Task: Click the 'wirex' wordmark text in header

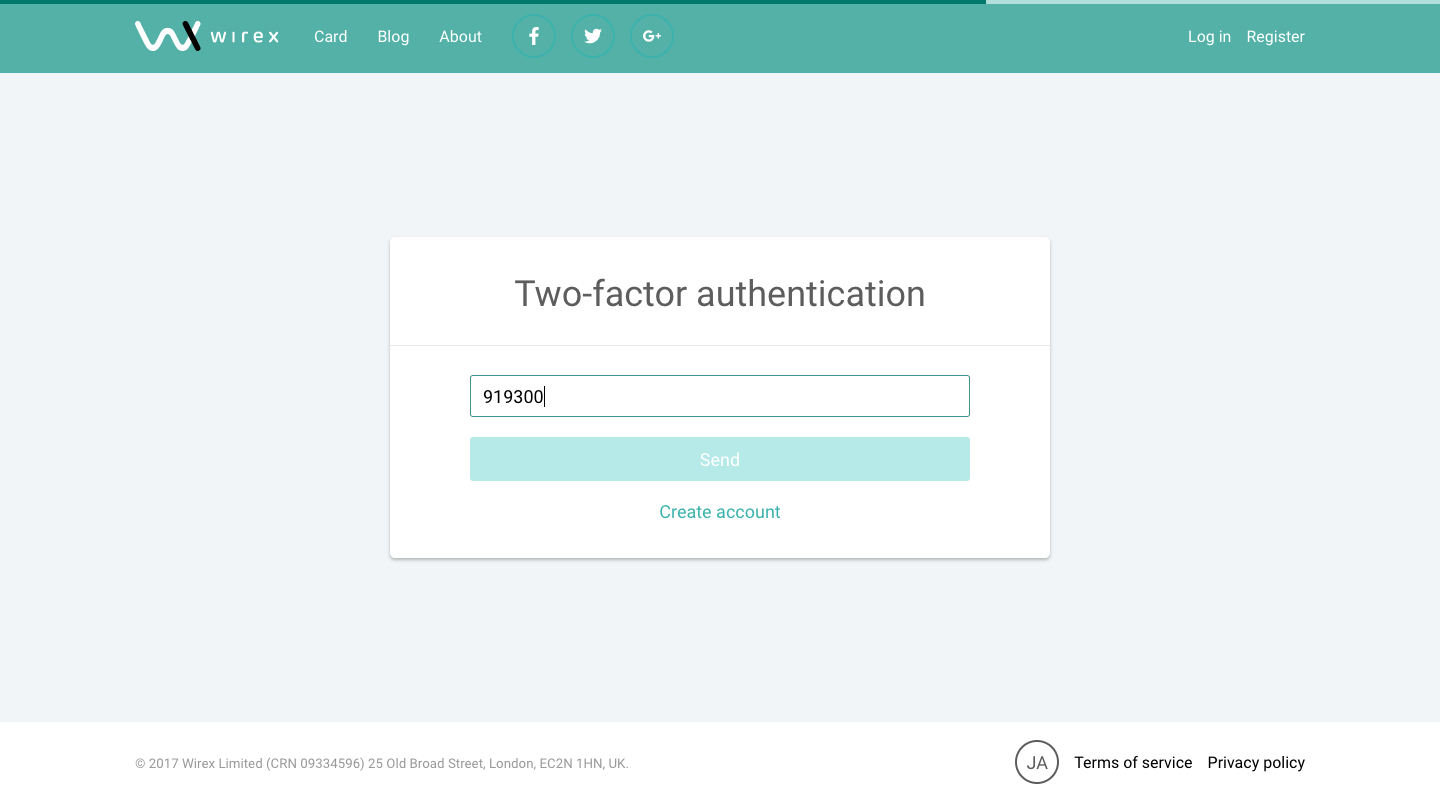Action: (245, 37)
